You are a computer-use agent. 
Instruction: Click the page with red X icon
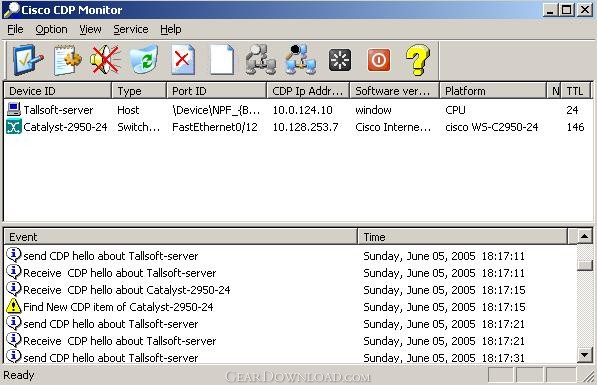tap(183, 60)
